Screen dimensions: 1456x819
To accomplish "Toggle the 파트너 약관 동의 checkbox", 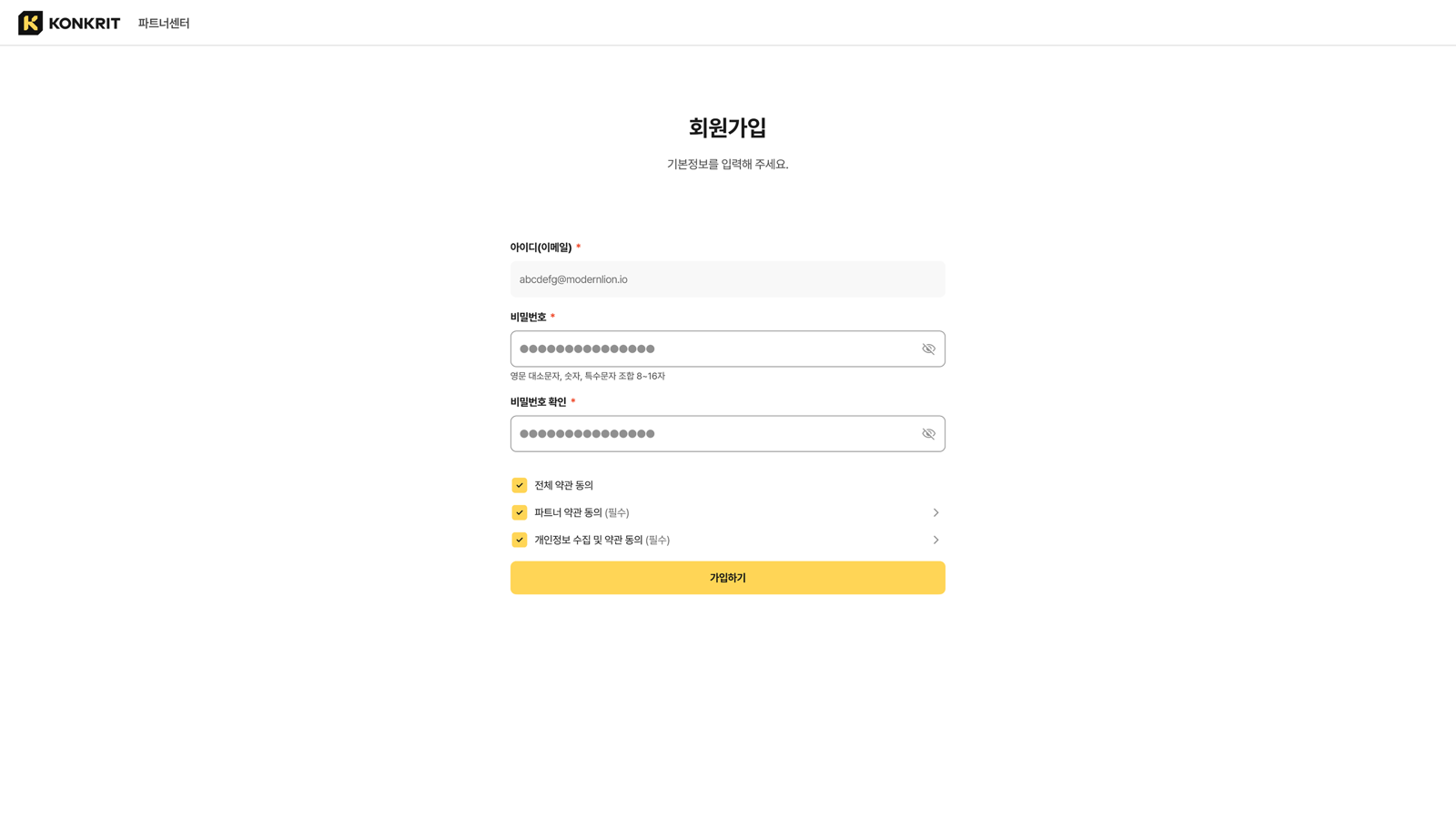I will pyautogui.click(x=520, y=512).
